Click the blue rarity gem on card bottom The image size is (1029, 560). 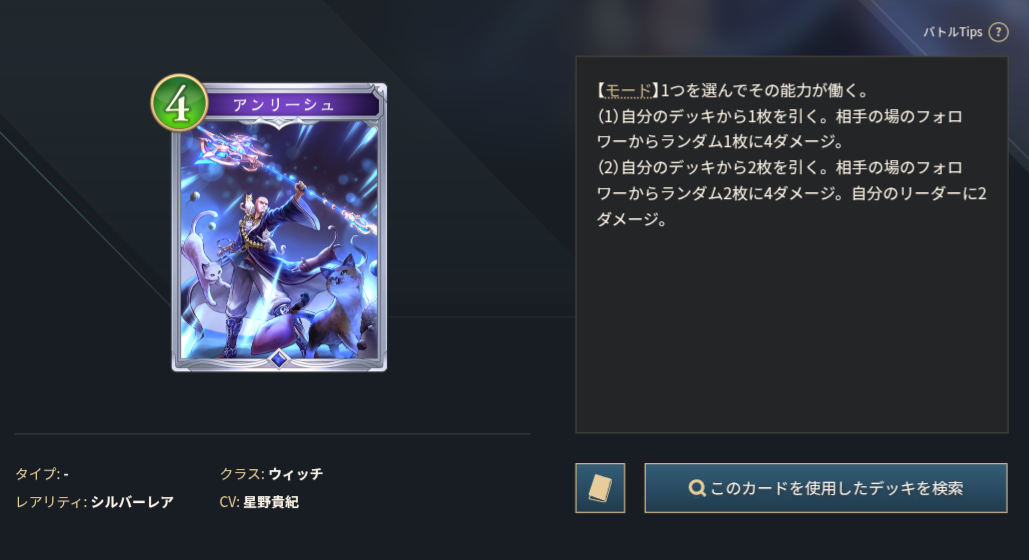279,358
